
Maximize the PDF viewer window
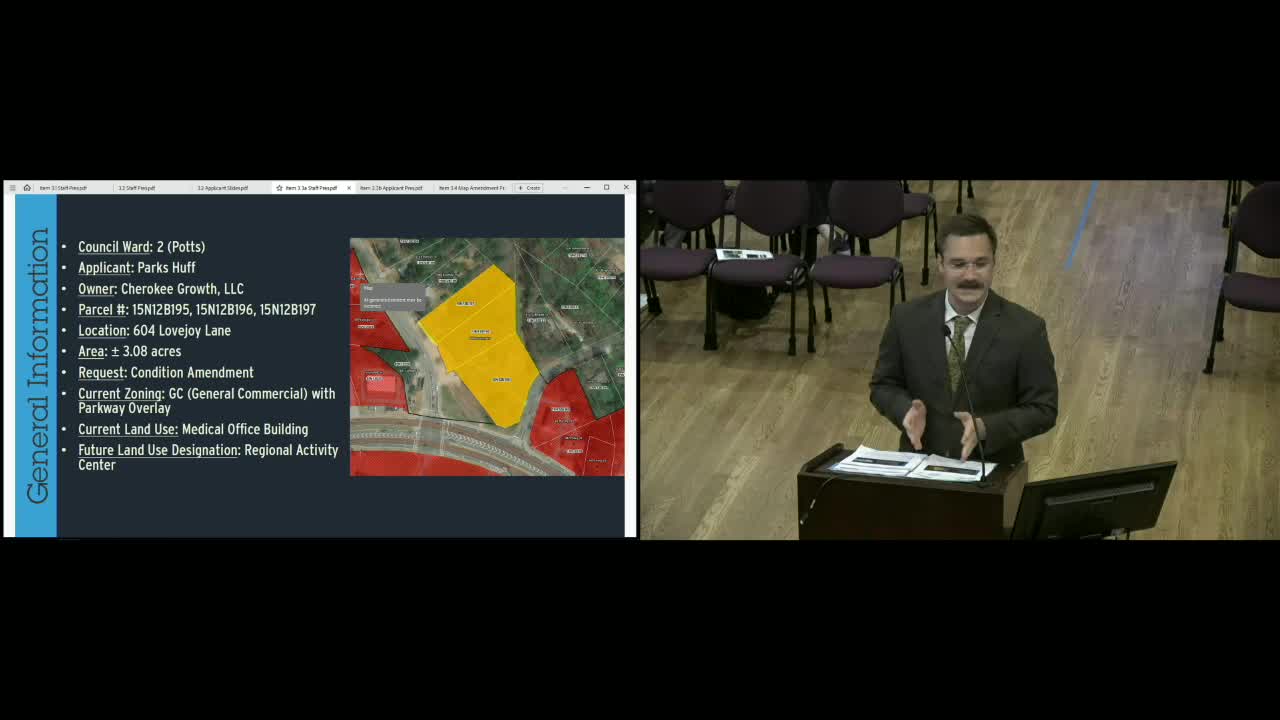coord(606,188)
